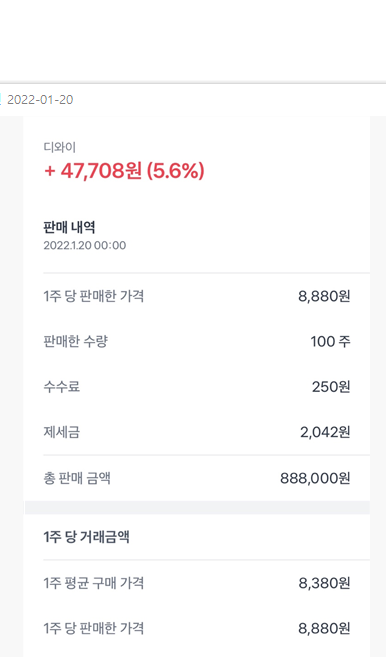Click the 8,880원 value under 판매 내역
Screen dimensions: 386x657
[324, 296]
